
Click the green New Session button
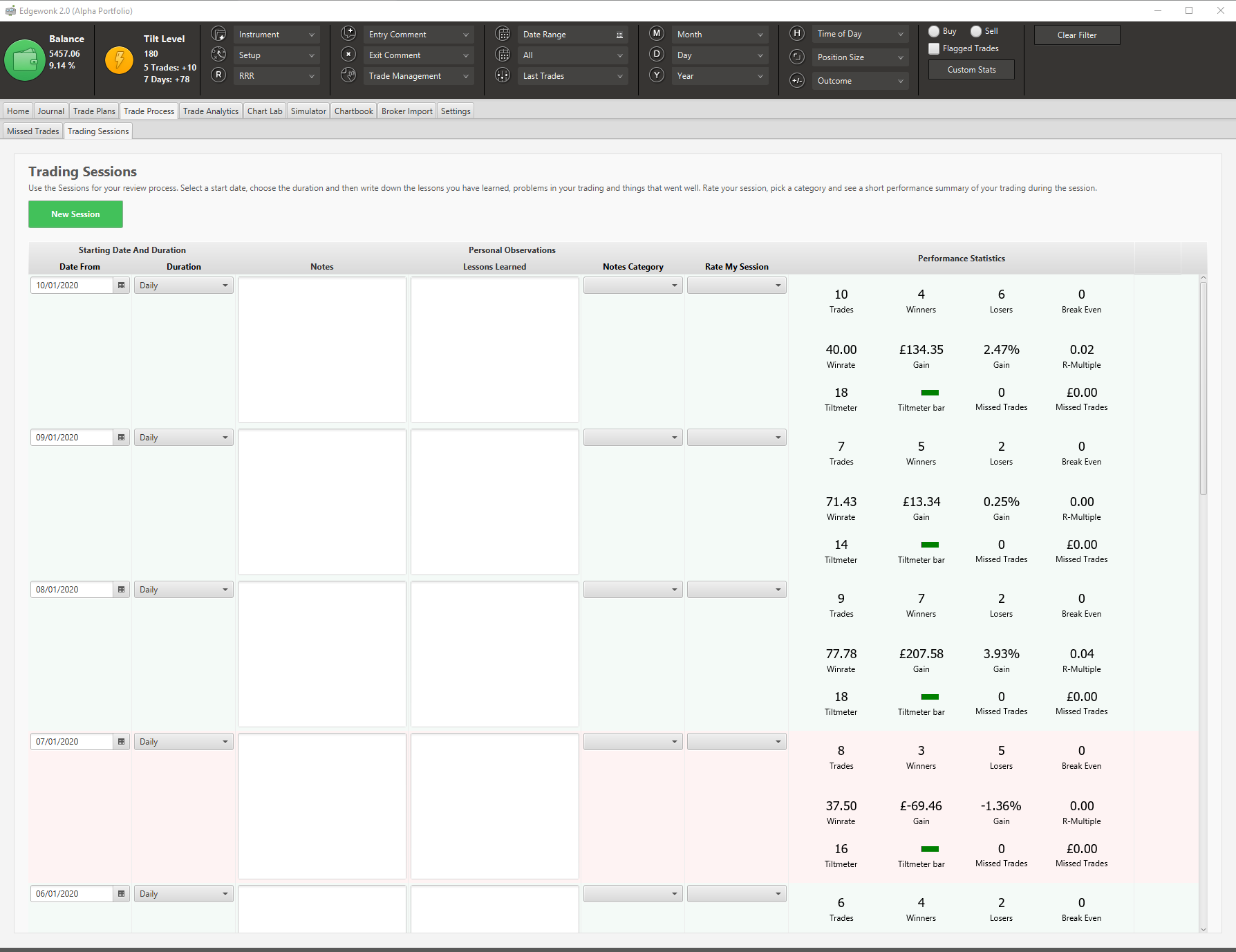point(75,214)
